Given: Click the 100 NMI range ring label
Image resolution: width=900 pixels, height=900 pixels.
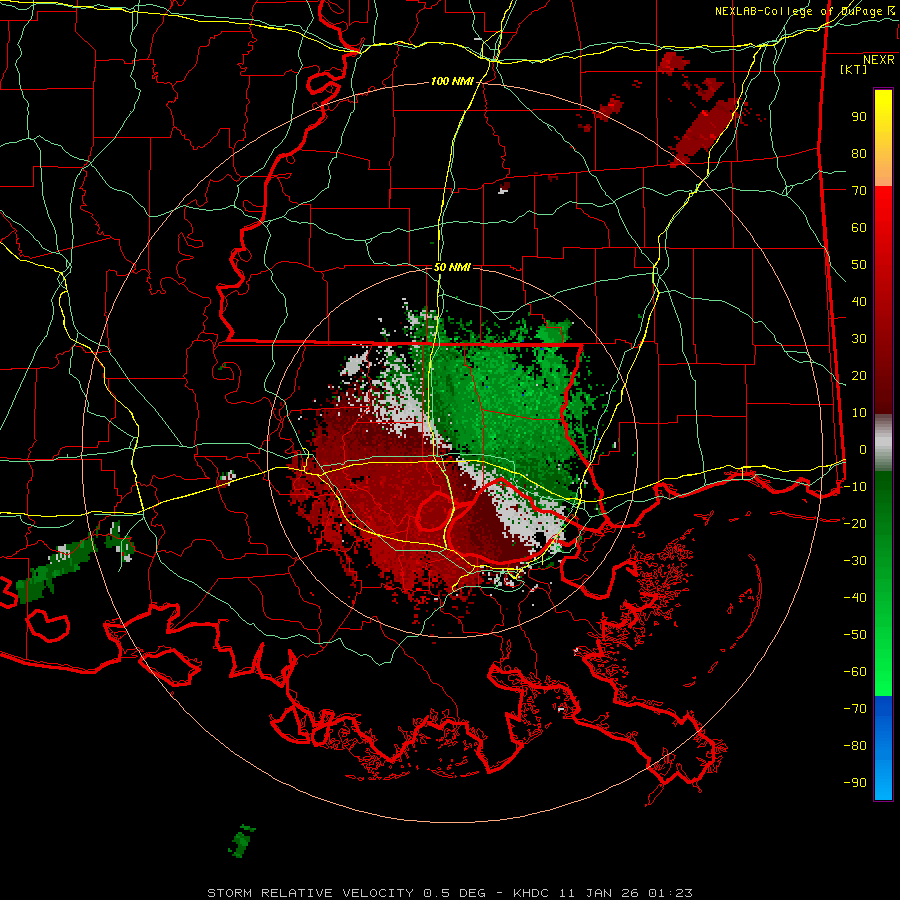Looking at the screenshot, I should [452, 82].
